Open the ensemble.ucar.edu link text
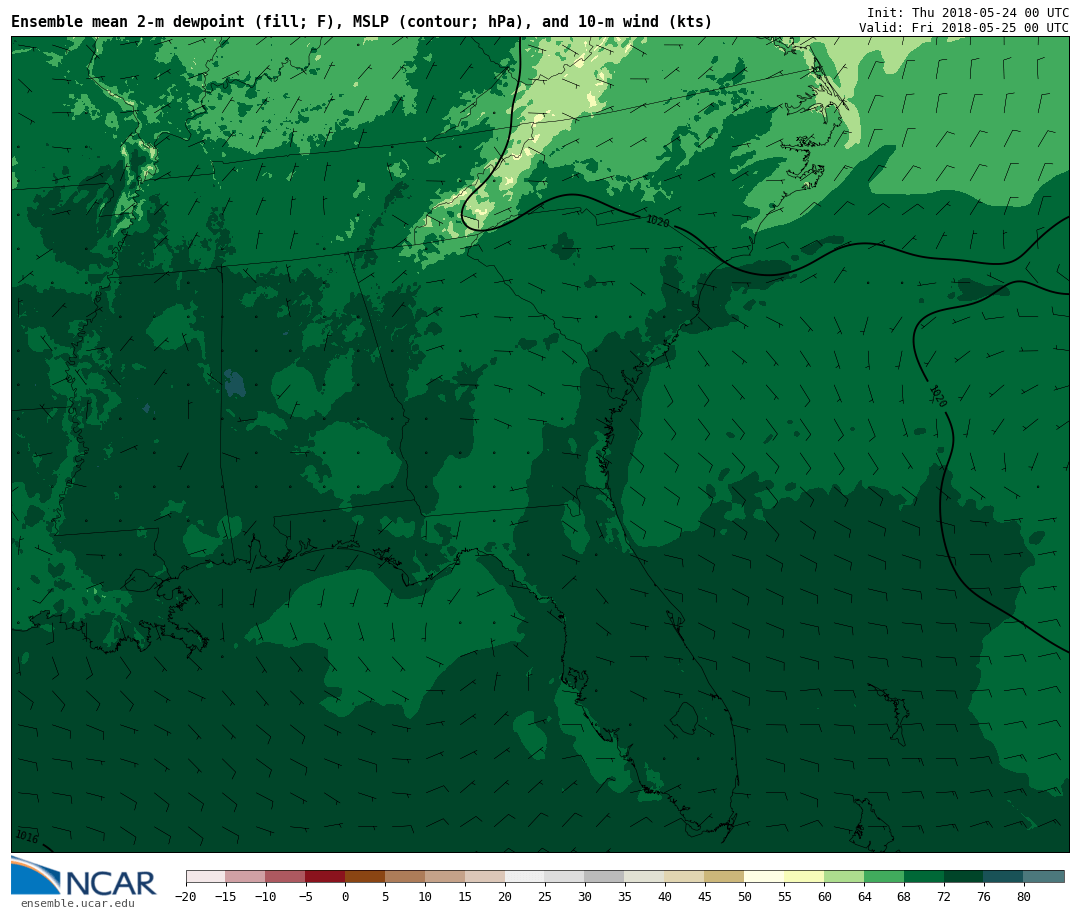The height and width of the screenshot is (915, 1080). coord(78,903)
